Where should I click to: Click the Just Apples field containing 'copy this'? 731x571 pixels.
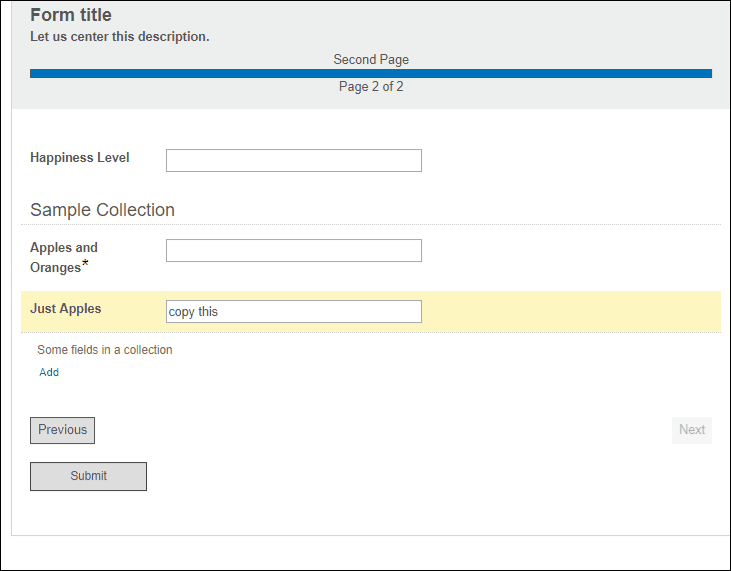(x=294, y=311)
